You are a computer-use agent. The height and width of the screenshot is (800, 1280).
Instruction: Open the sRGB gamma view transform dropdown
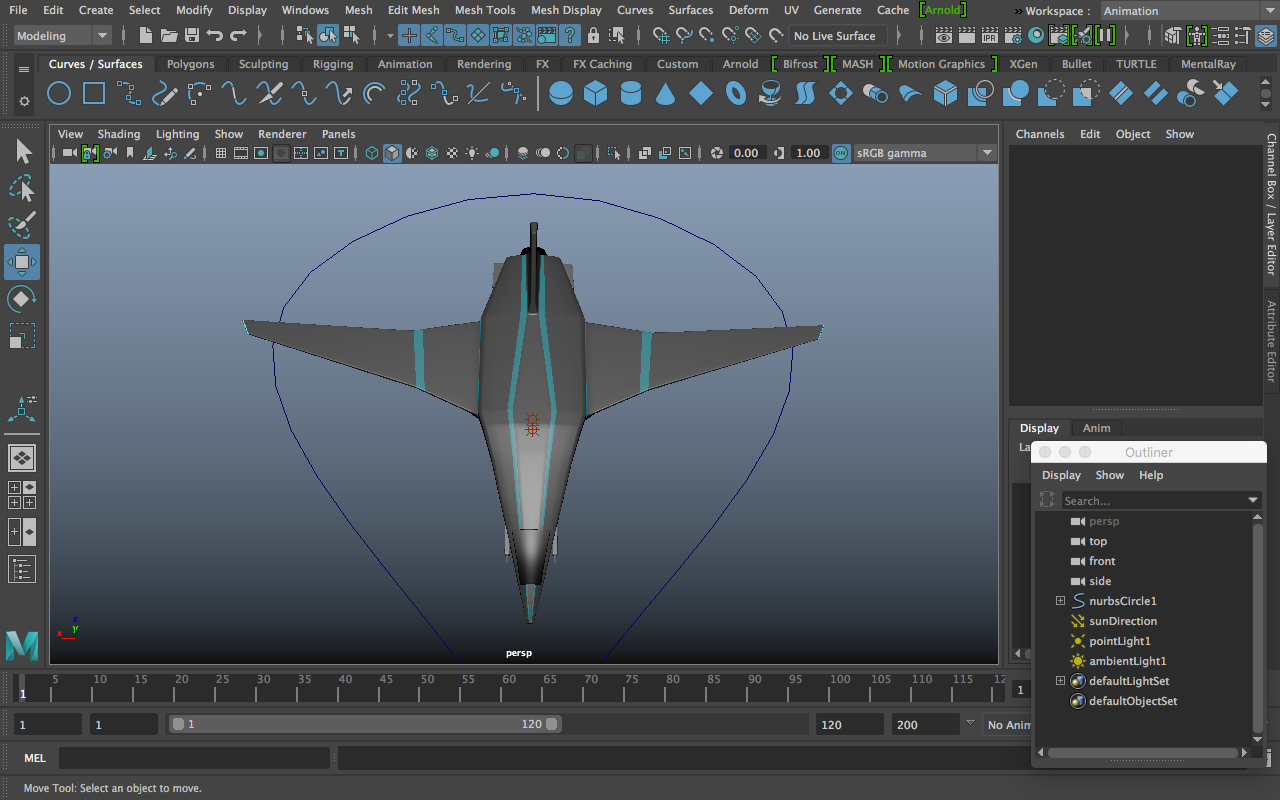click(923, 153)
